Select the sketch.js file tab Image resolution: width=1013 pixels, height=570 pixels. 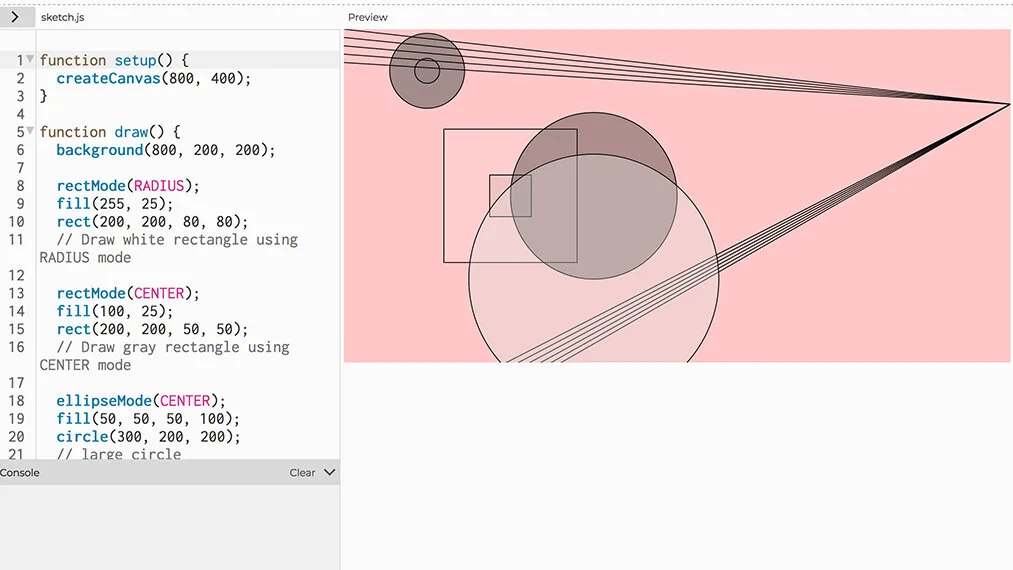coord(63,17)
